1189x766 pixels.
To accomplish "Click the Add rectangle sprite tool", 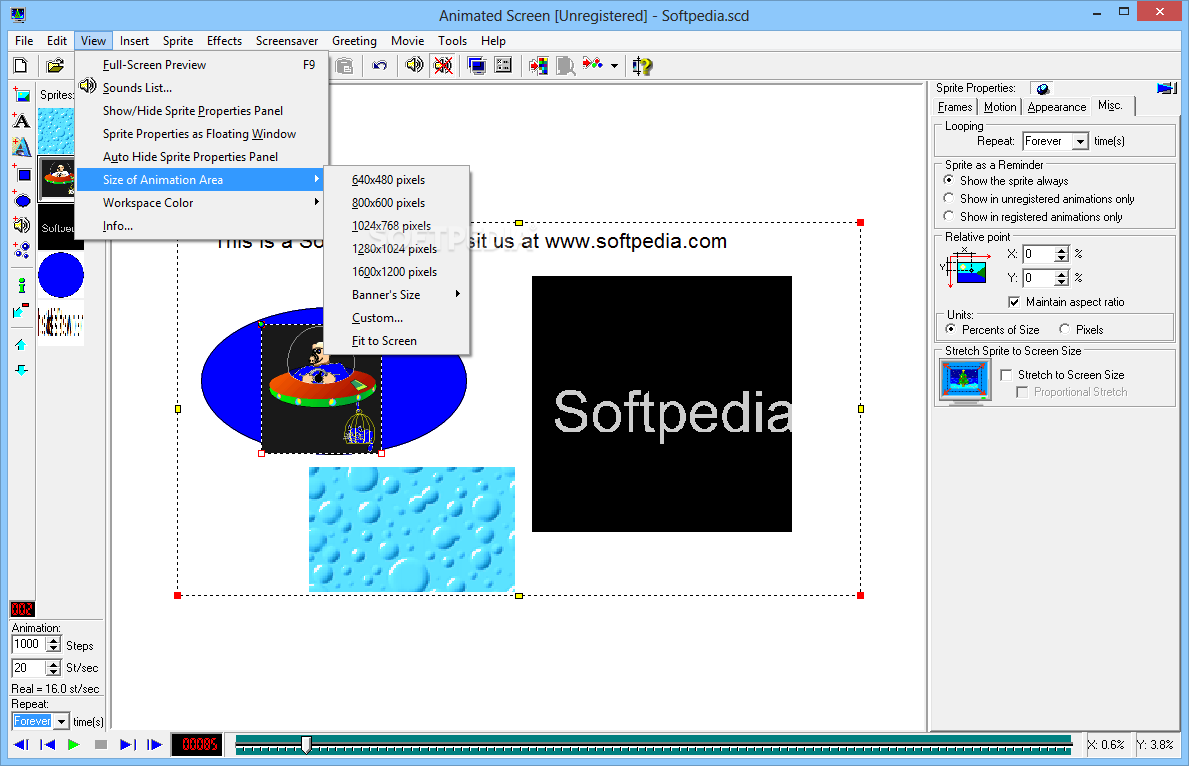I will 22,174.
